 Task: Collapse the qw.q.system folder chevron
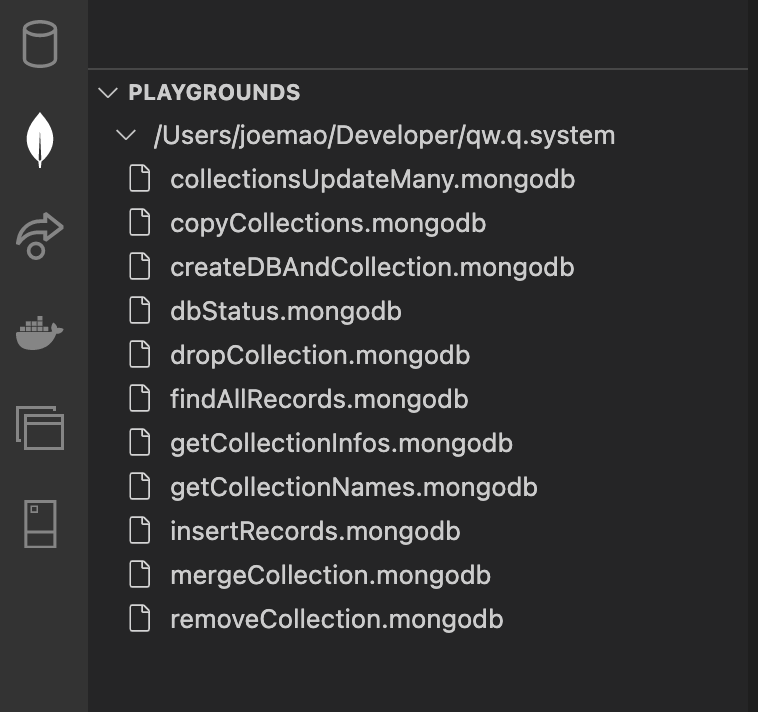[126, 135]
